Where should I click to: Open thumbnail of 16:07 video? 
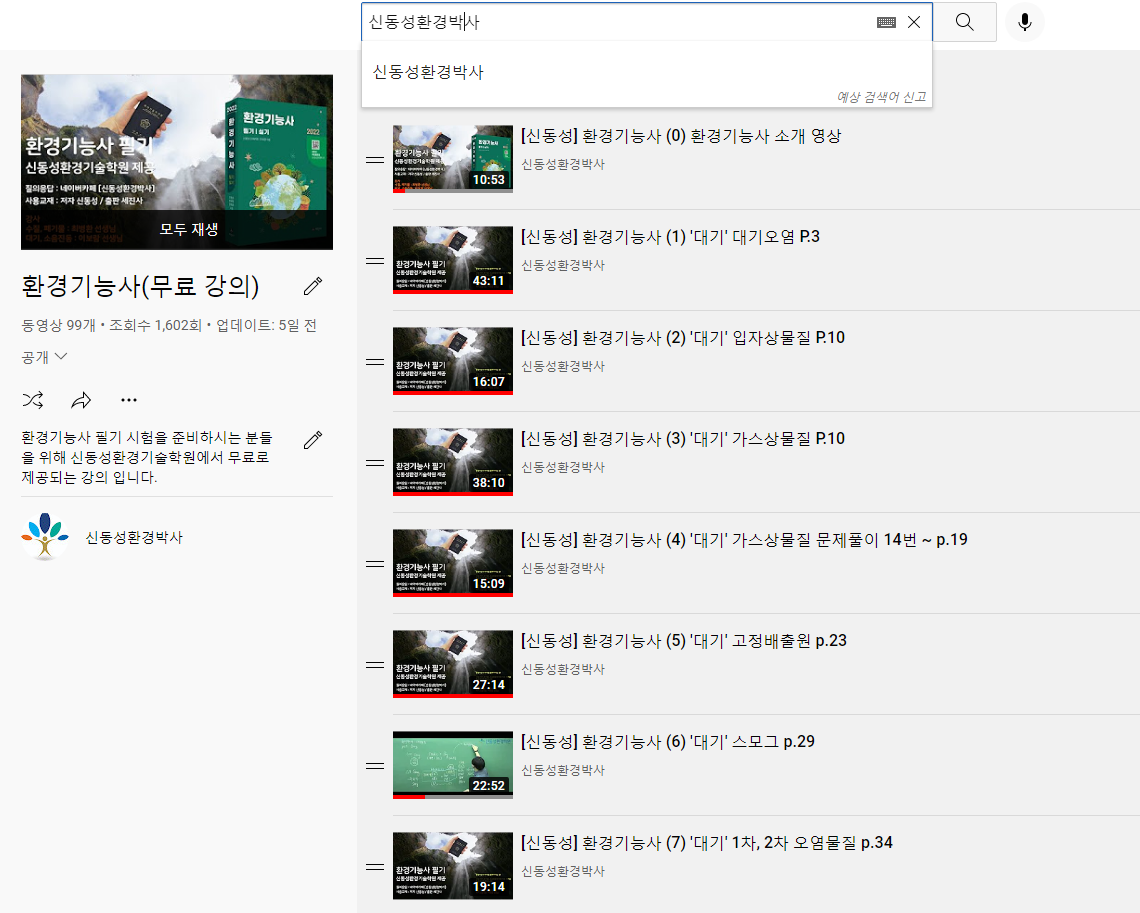pyautogui.click(x=453, y=361)
